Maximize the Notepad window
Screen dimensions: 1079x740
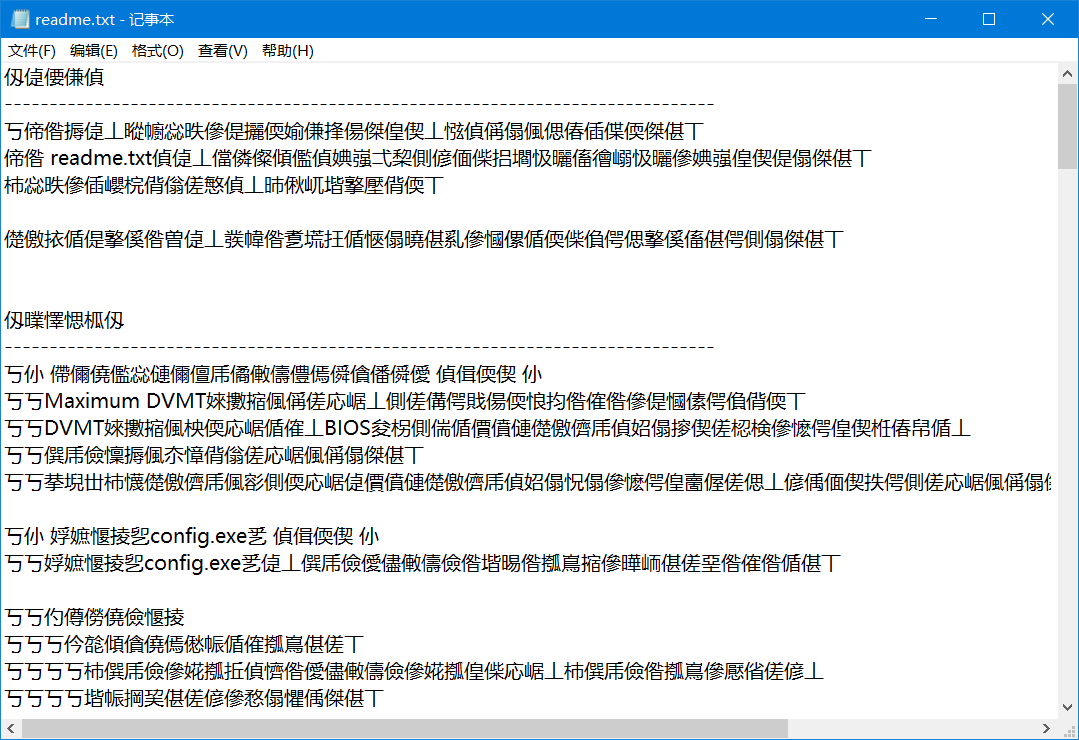tap(989, 19)
